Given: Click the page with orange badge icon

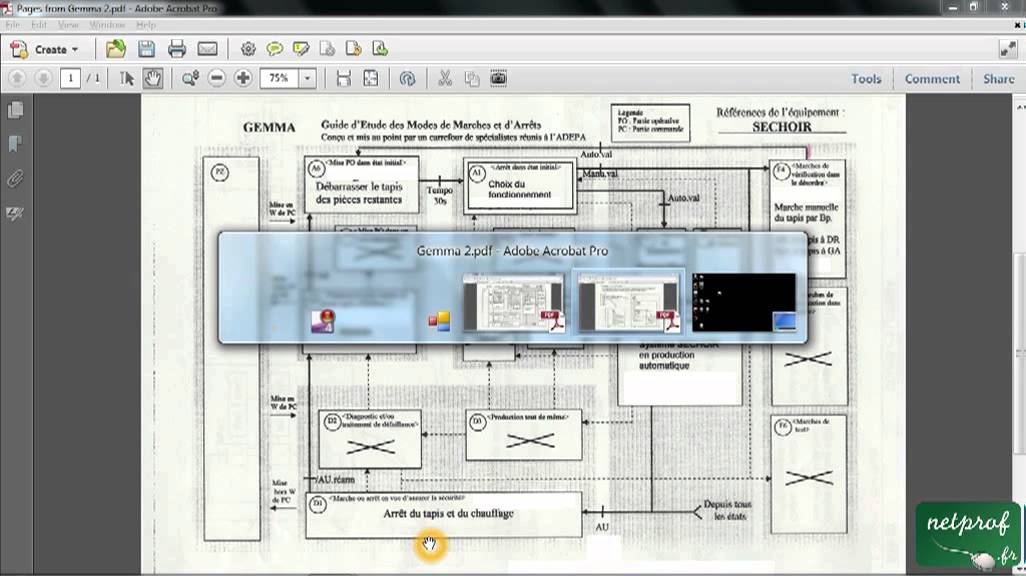Looking at the screenshot, I should (x=353, y=49).
